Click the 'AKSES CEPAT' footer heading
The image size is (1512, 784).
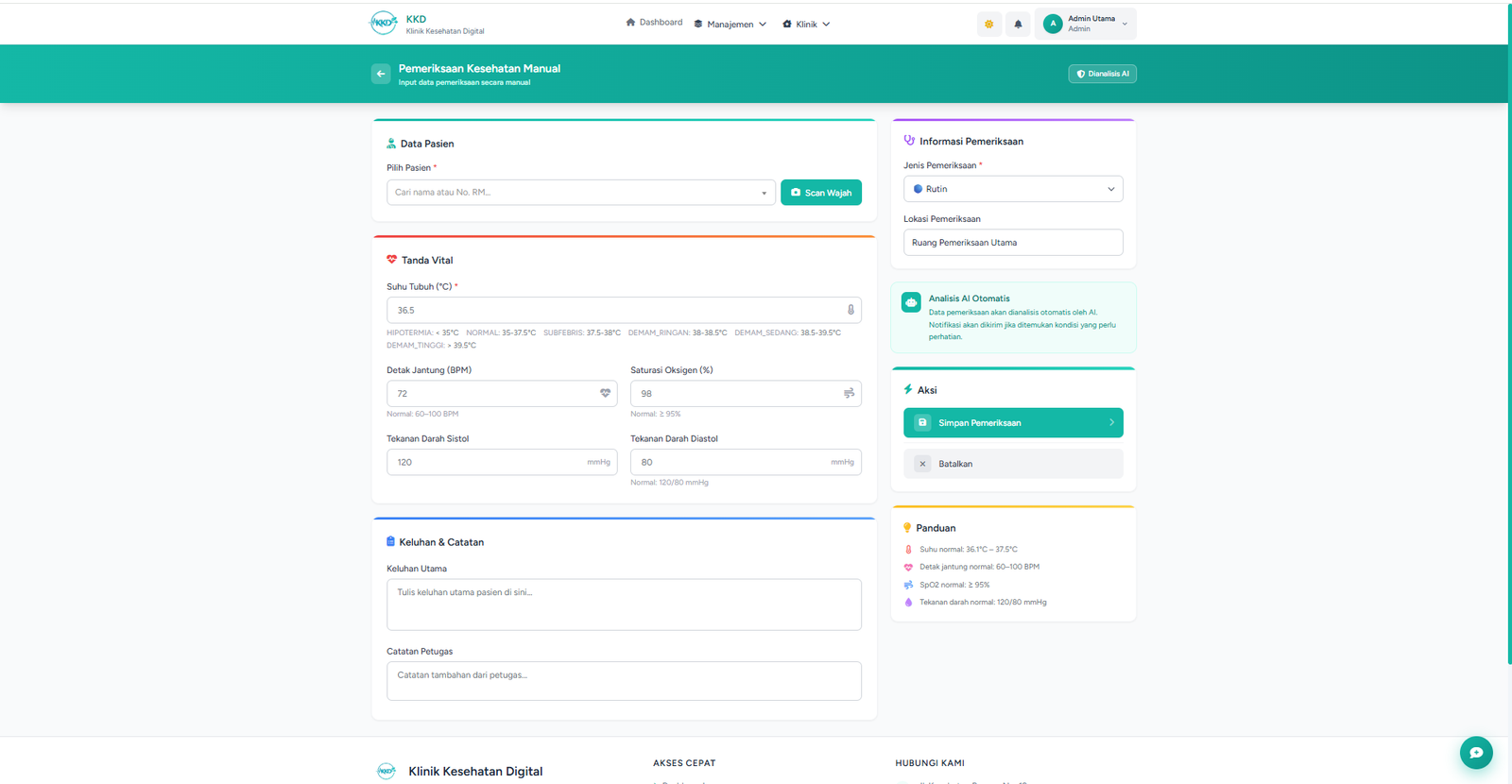point(684,763)
